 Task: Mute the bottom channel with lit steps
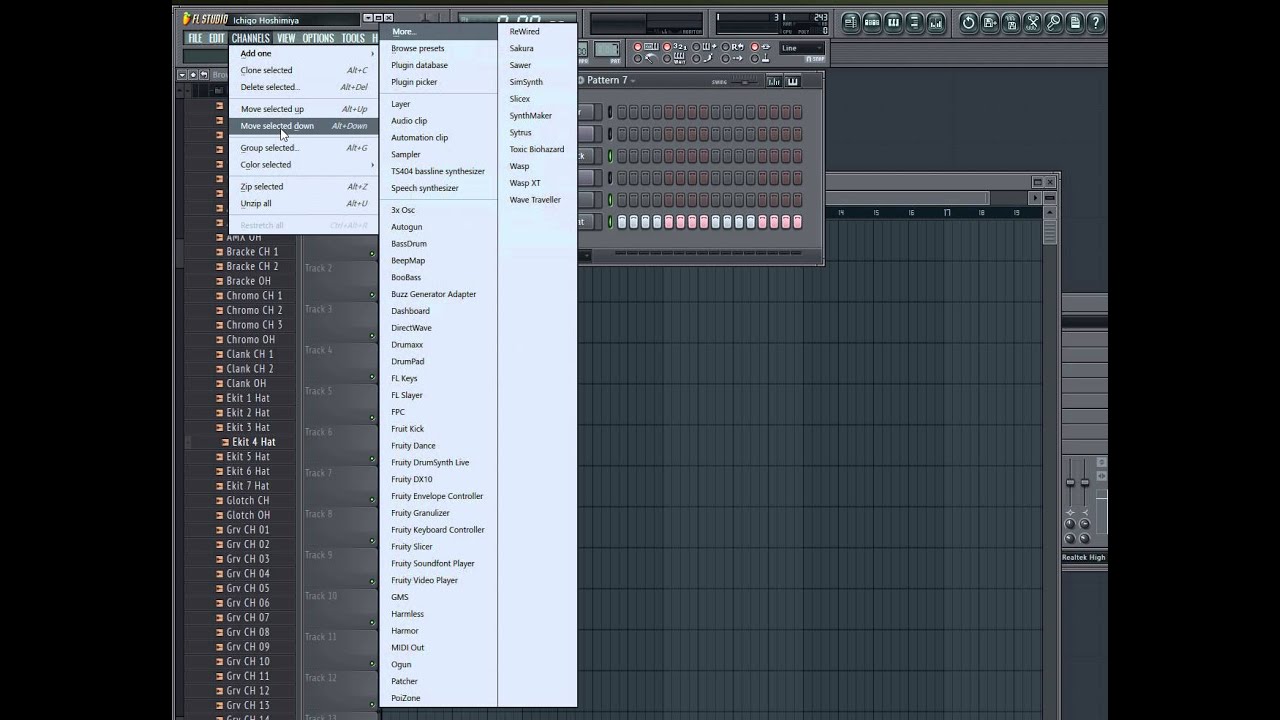[x=610, y=222]
